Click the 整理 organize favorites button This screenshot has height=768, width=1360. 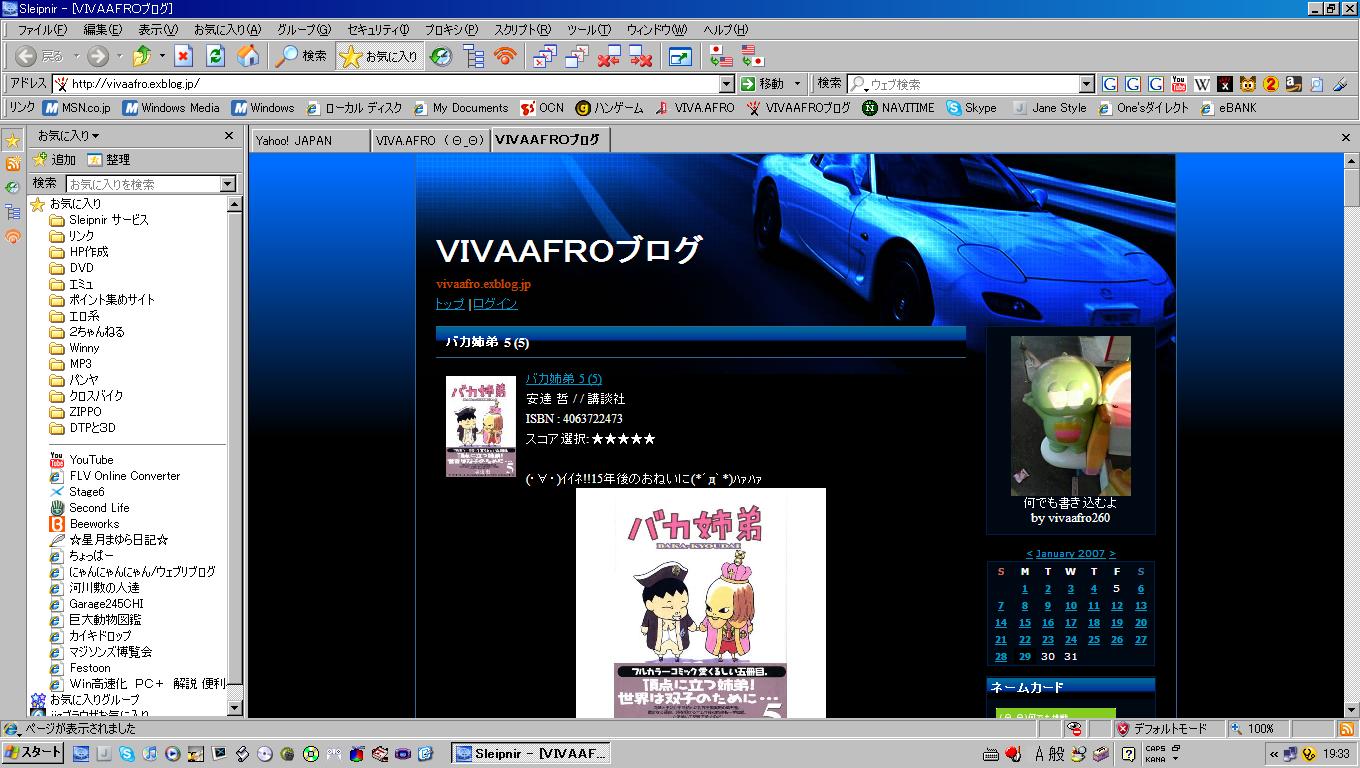click(108, 159)
